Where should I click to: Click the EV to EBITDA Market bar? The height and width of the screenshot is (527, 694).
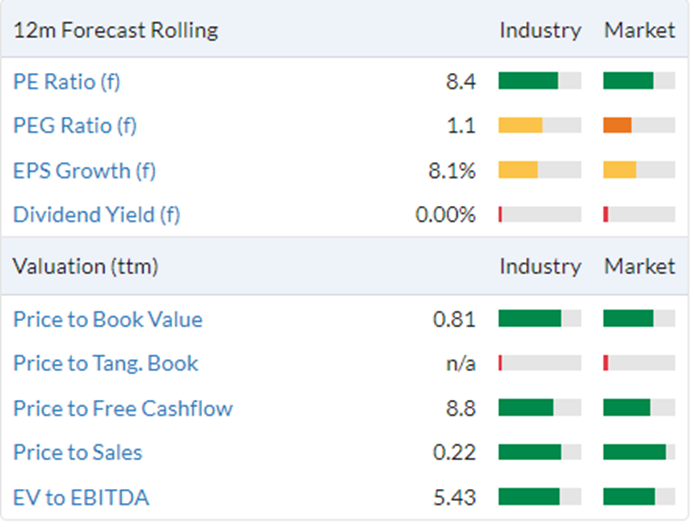639,496
